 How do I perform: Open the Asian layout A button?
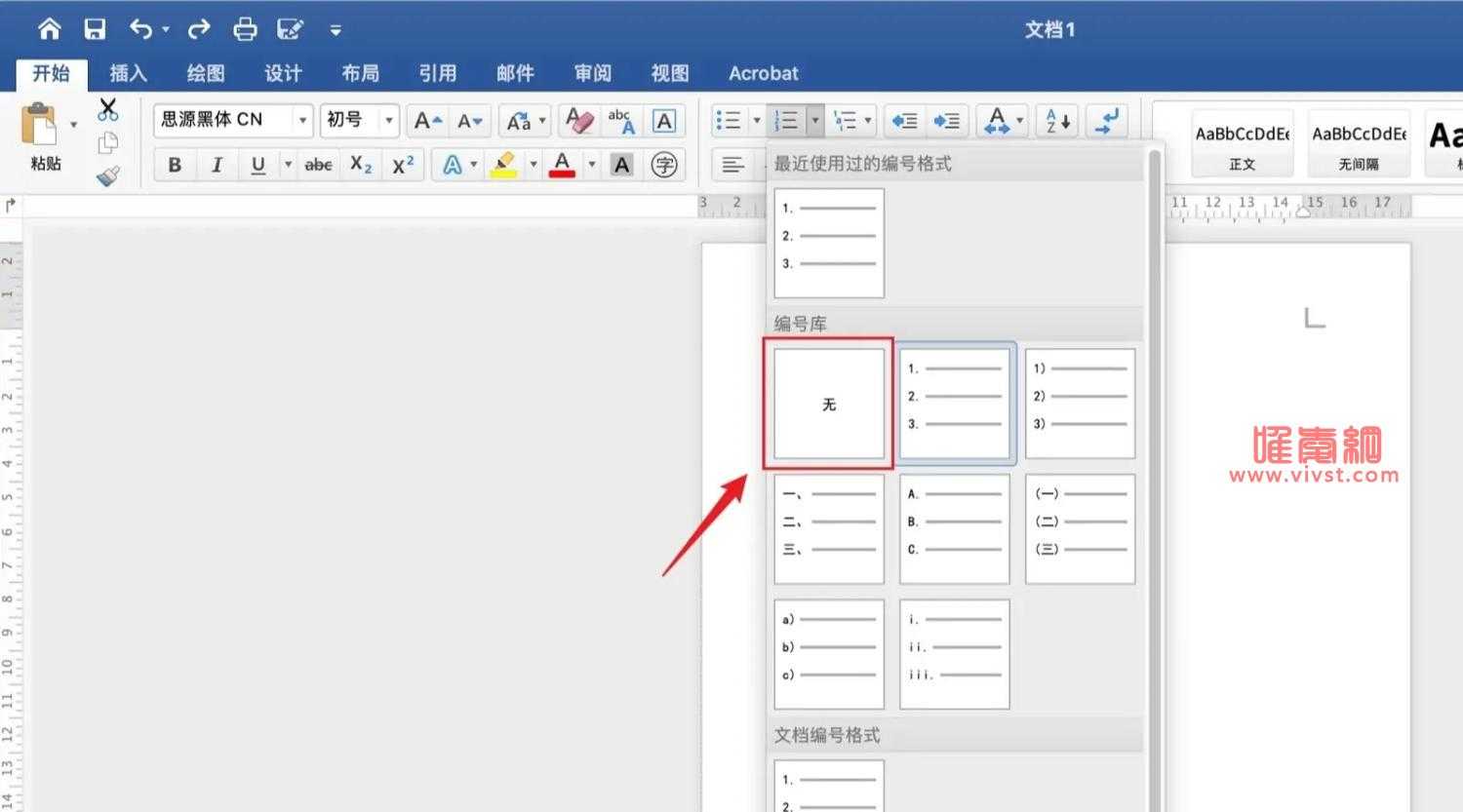(x=997, y=121)
